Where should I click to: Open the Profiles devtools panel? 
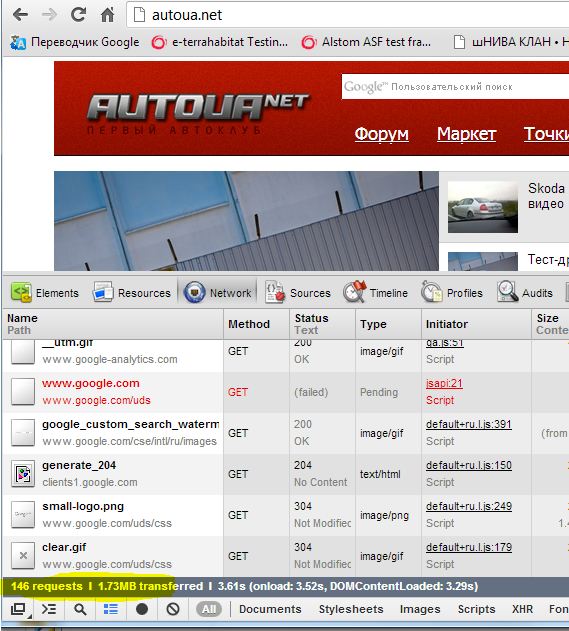click(x=451, y=293)
